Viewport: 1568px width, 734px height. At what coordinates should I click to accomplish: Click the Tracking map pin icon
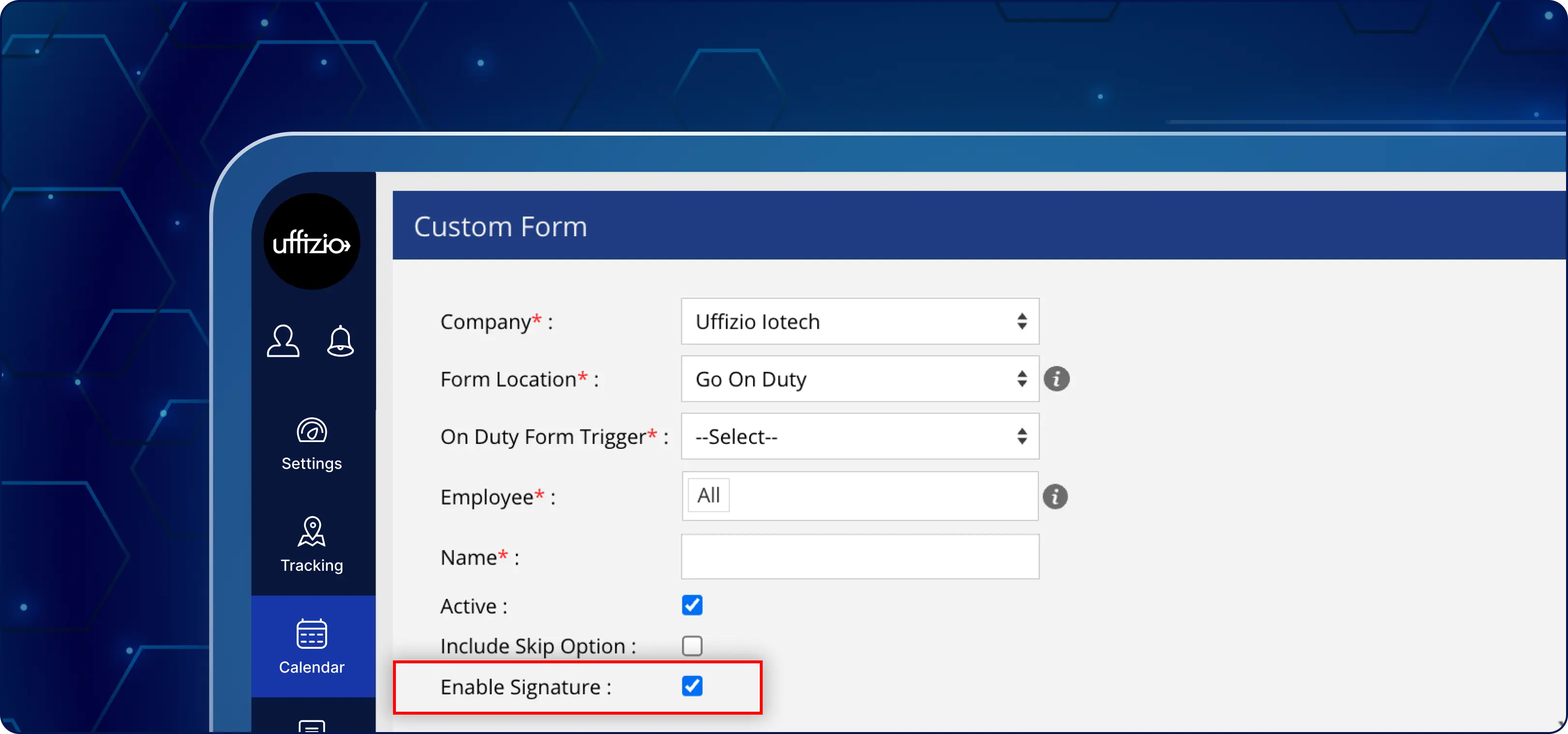click(x=312, y=532)
